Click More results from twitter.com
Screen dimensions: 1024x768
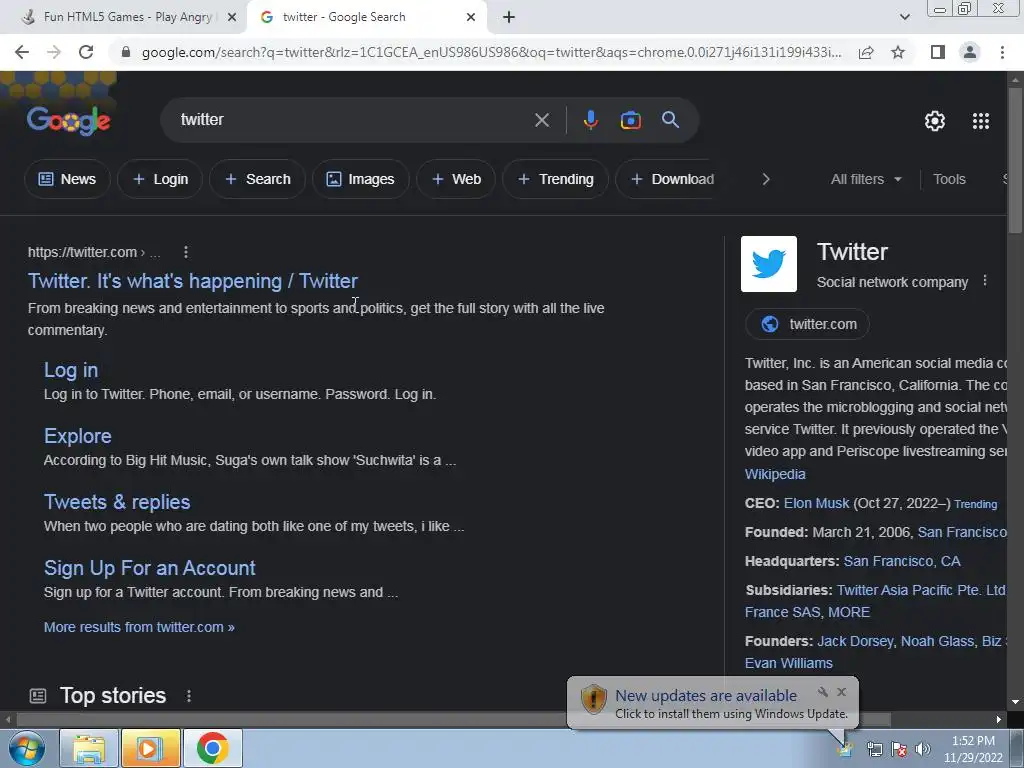pyautogui.click(x=139, y=627)
